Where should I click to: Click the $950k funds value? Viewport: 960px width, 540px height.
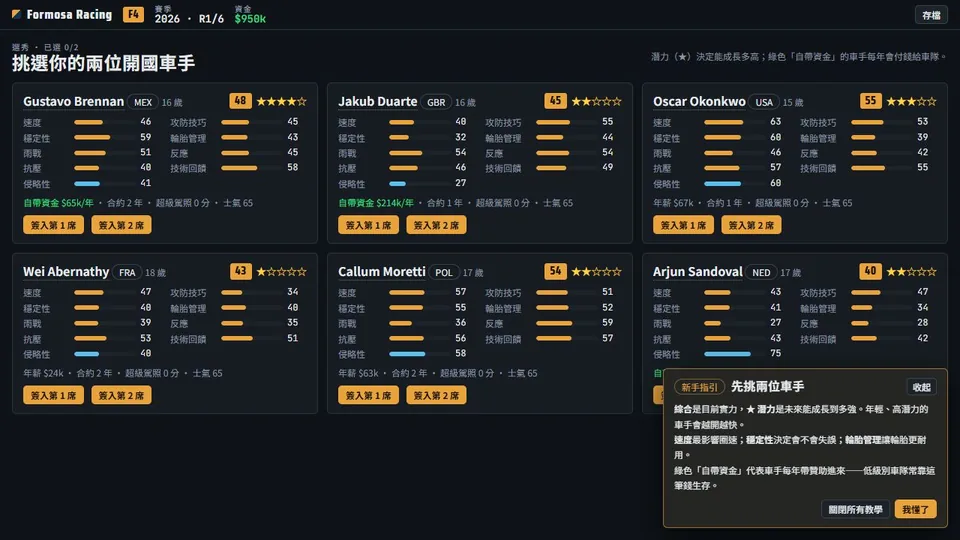click(x=250, y=19)
